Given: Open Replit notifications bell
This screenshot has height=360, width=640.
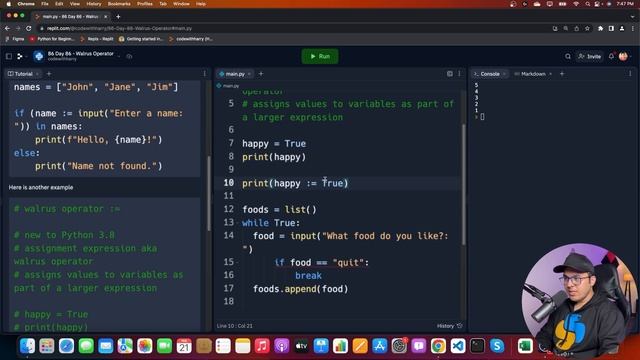Looking at the screenshot, I should pos(611,56).
